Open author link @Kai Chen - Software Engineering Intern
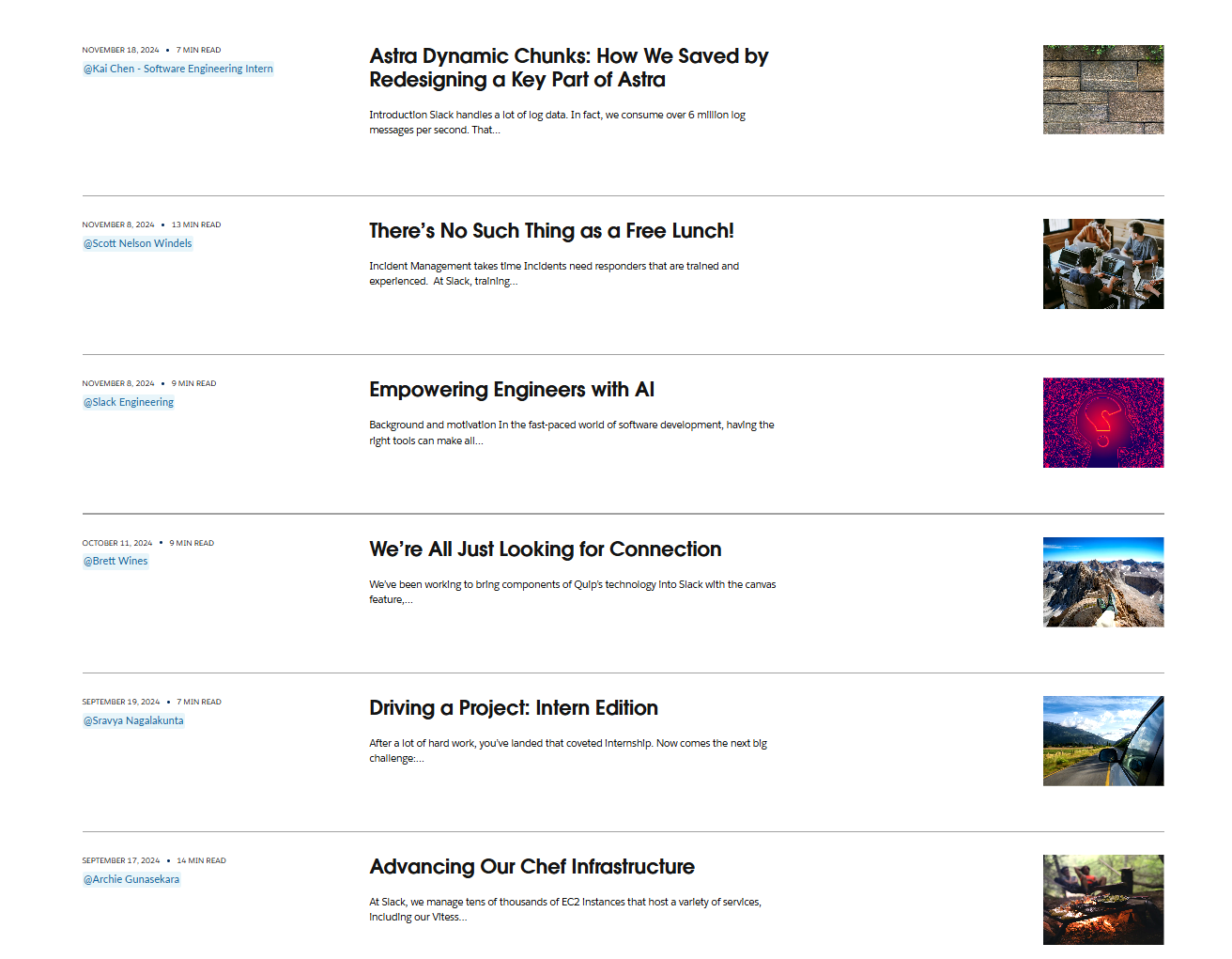Image resolution: width=1232 pixels, height=959 pixels. (178, 69)
